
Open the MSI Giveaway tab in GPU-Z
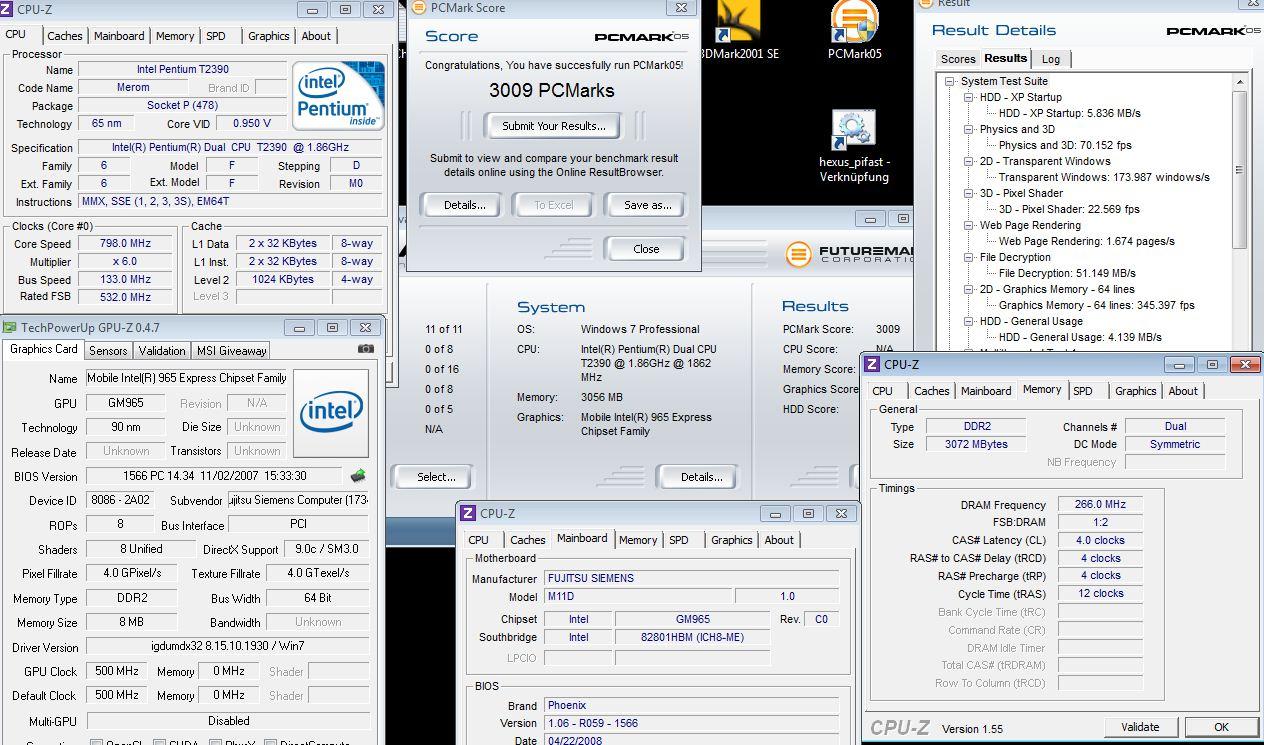tap(231, 350)
